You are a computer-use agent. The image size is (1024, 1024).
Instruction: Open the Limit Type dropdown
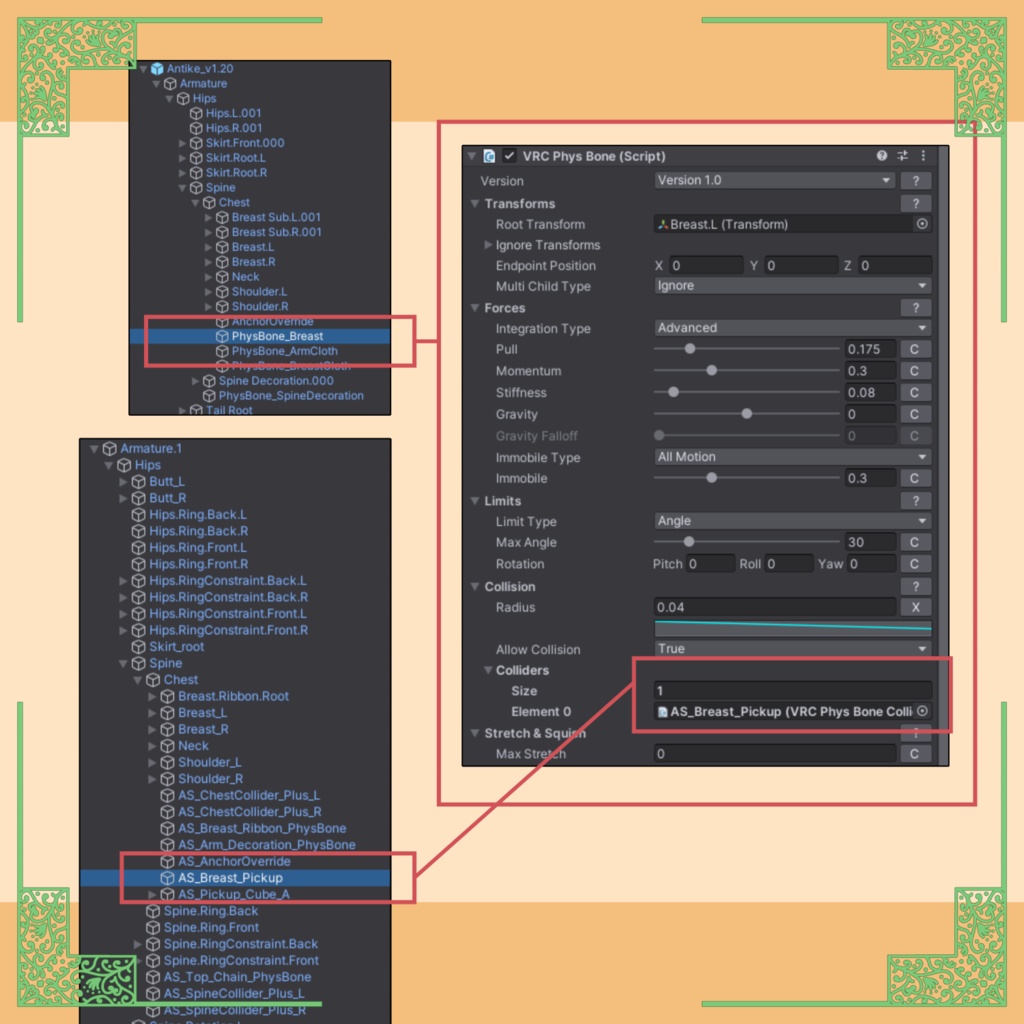(793, 521)
